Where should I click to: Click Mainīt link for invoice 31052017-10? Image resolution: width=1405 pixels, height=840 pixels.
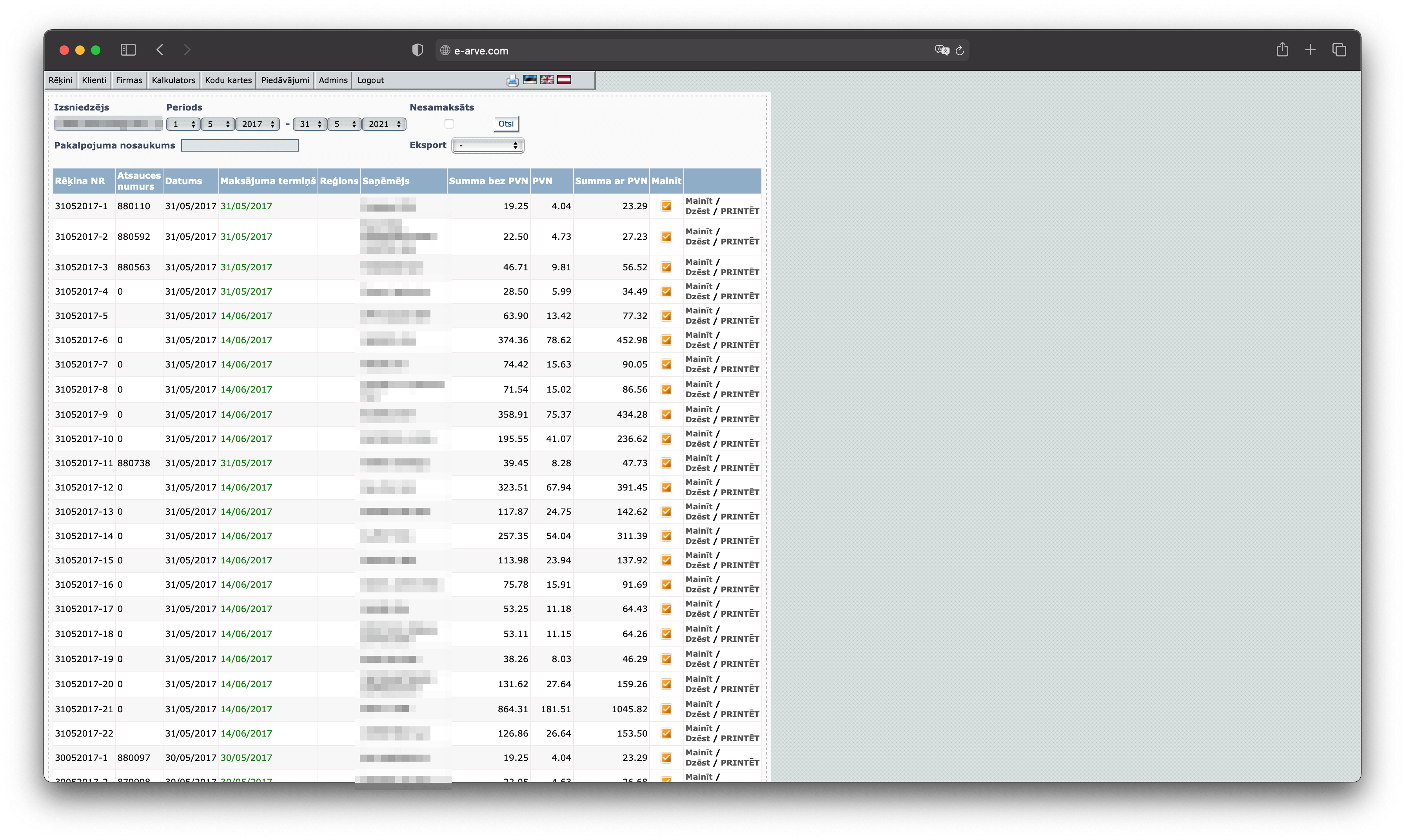pos(699,434)
